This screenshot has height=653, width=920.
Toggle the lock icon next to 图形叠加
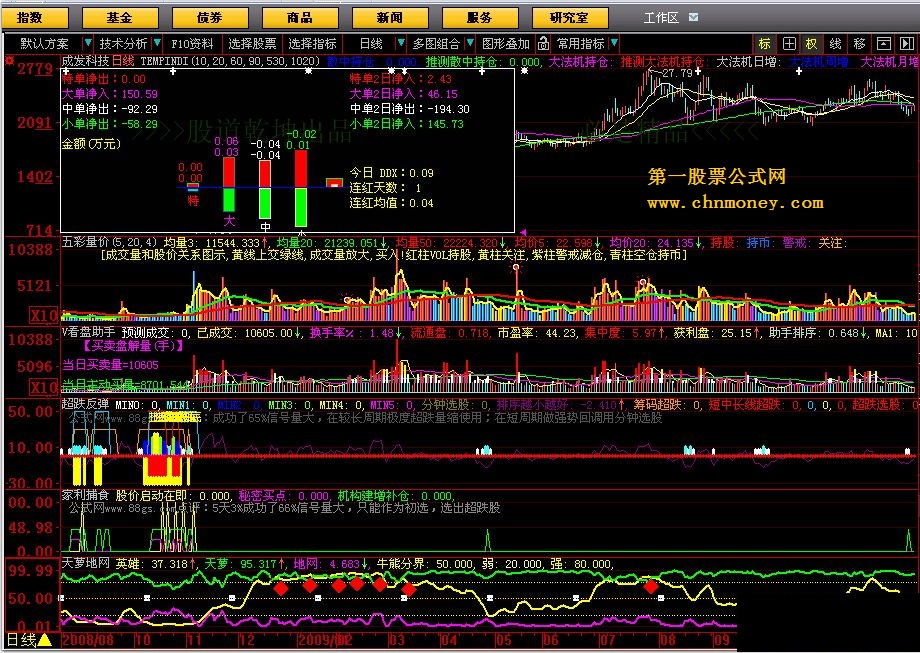[x=543, y=43]
